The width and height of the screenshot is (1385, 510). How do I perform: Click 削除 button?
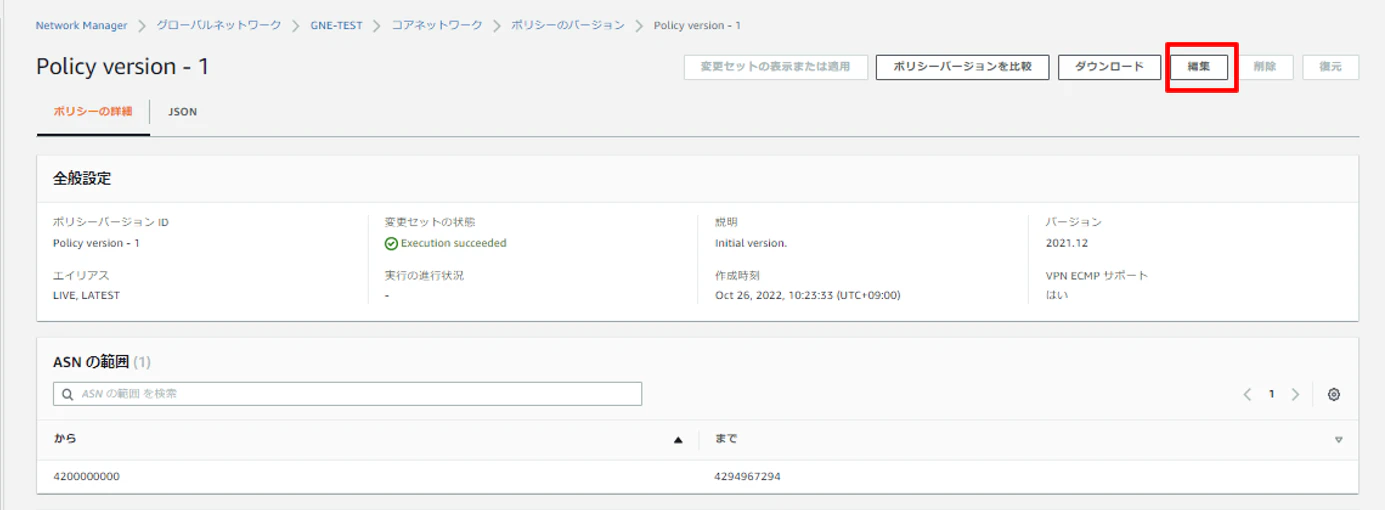1265,67
